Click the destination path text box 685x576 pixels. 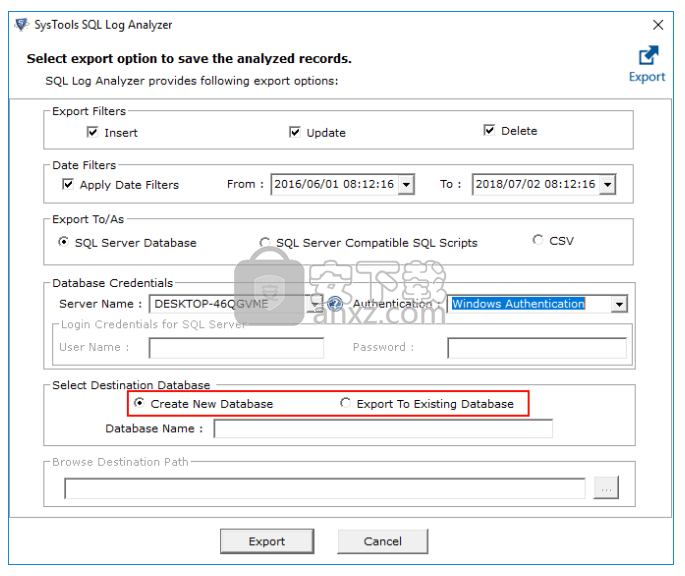click(x=325, y=488)
